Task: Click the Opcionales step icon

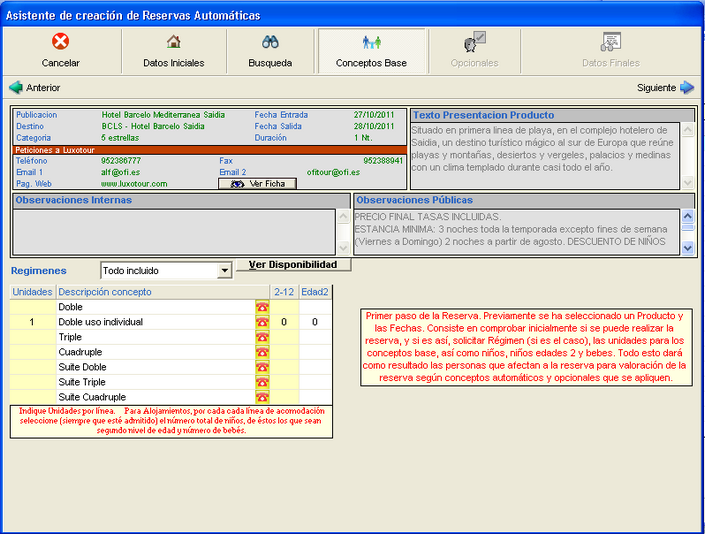Action: 475,41
